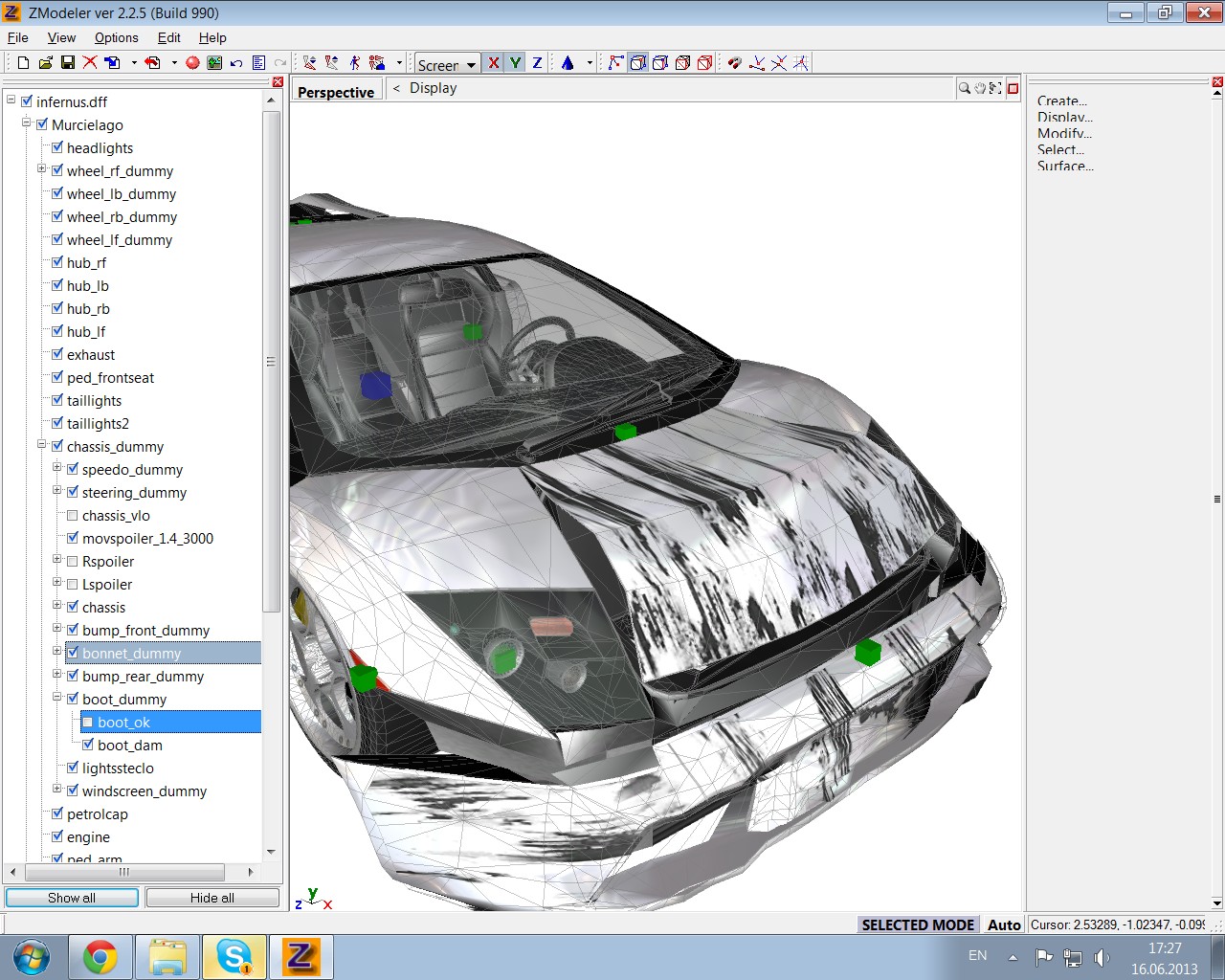
Task: Open ZModeler from the Windows taskbar
Action: pyautogui.click(x=301, y=957)
